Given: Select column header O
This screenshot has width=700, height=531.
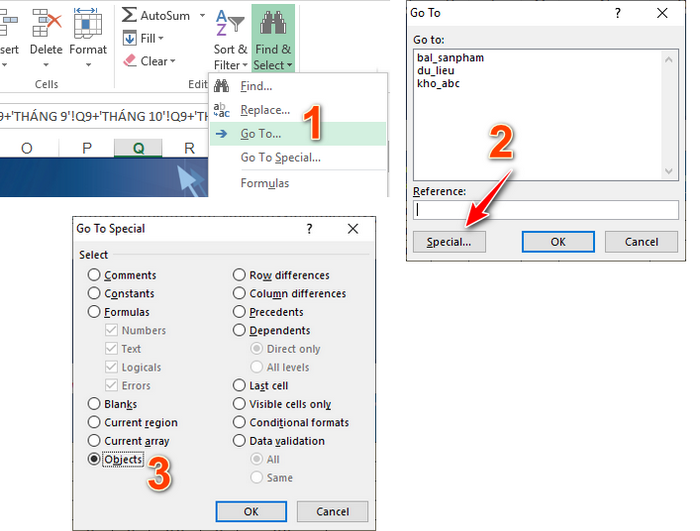Looking at the screenshot, I should point(27,148).
